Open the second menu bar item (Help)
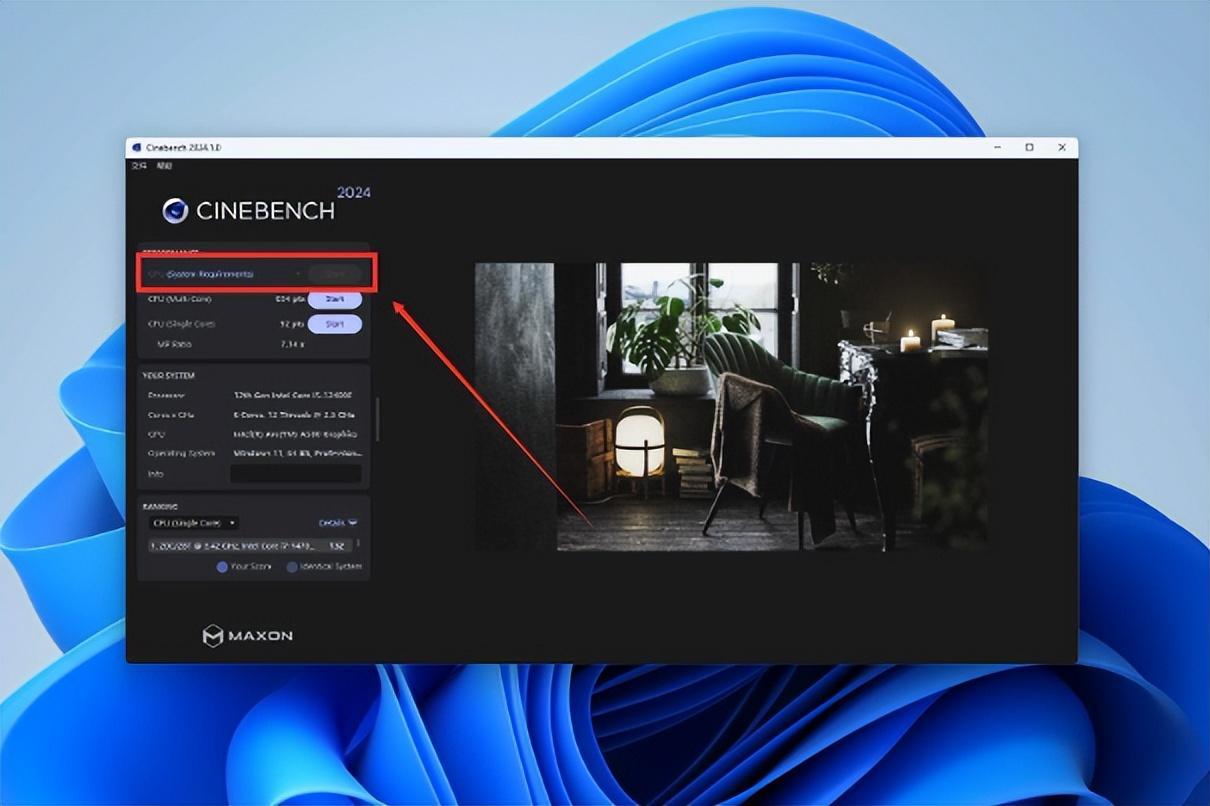Viewport: 1210px width, 806px height. pyautogui.click(x=164, y=165)
